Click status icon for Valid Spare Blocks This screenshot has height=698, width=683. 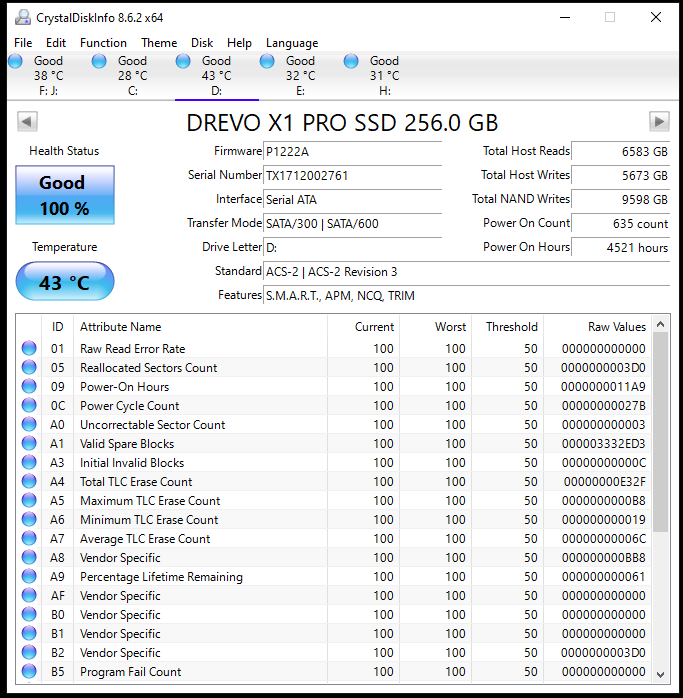pyautogui.click(x=29, y=443)
